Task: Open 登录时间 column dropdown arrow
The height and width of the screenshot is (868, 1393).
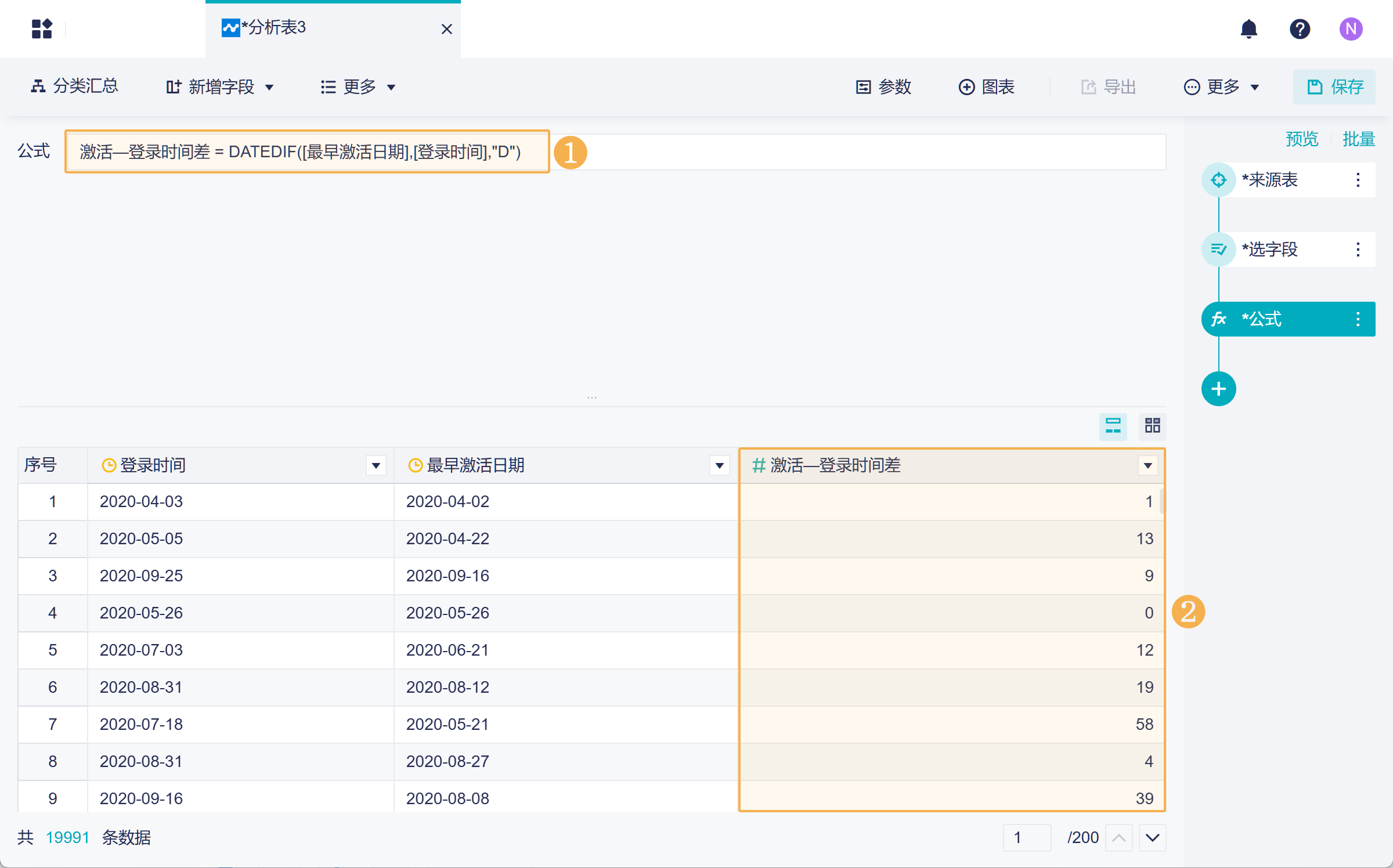Action: 376,465
